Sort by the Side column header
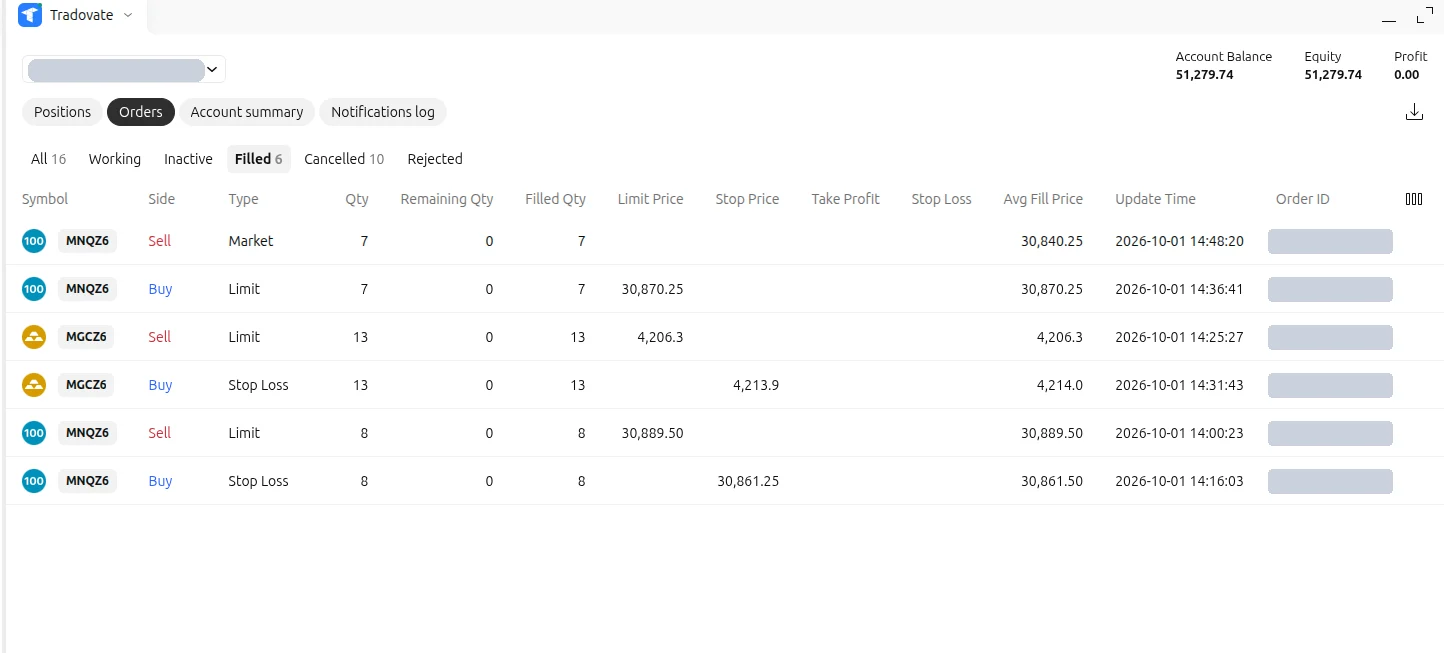The image size is (1444, 653). click(161, 199)
